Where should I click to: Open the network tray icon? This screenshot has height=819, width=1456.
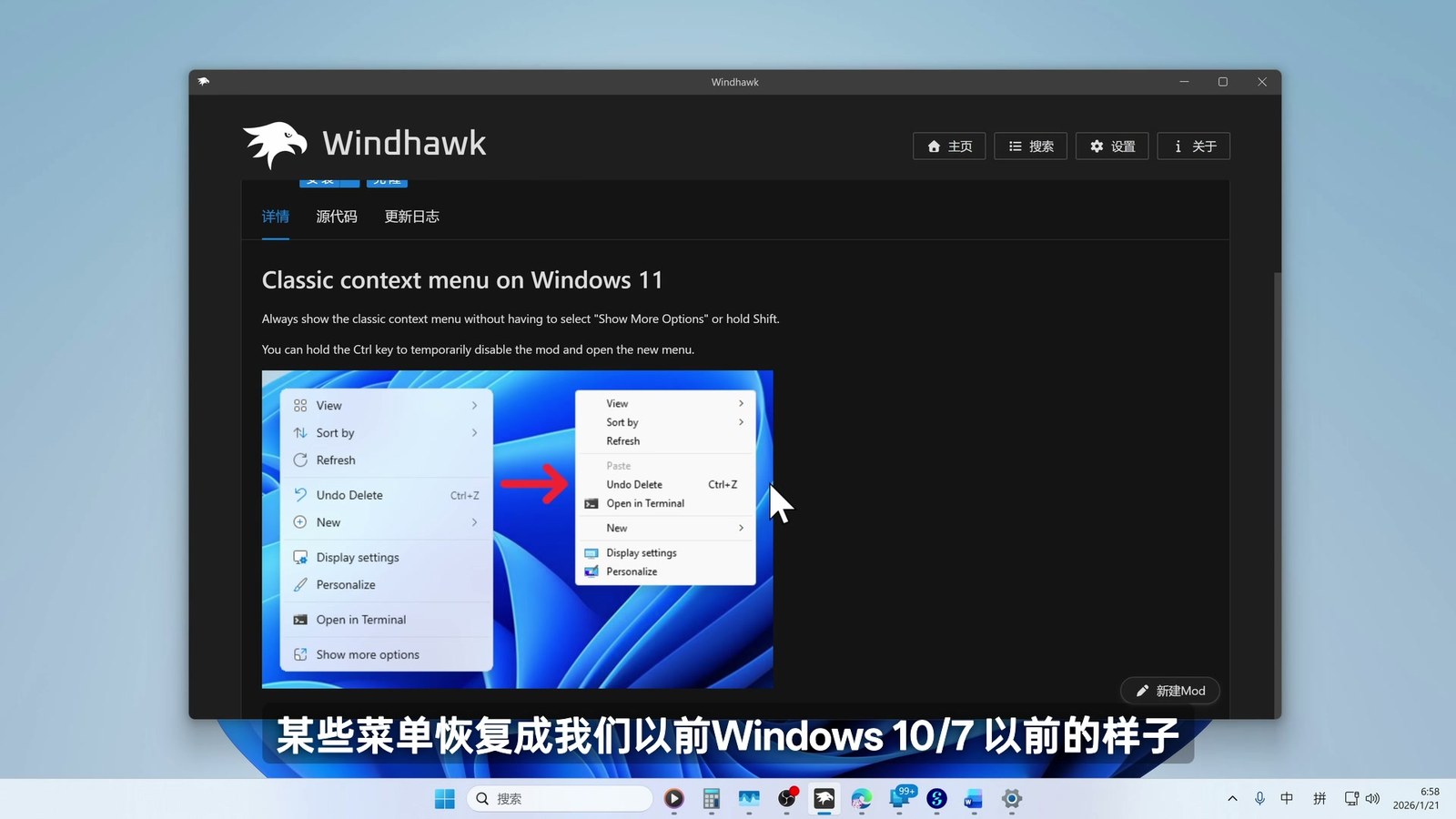pyautogui.click(x=1351, y=798)
